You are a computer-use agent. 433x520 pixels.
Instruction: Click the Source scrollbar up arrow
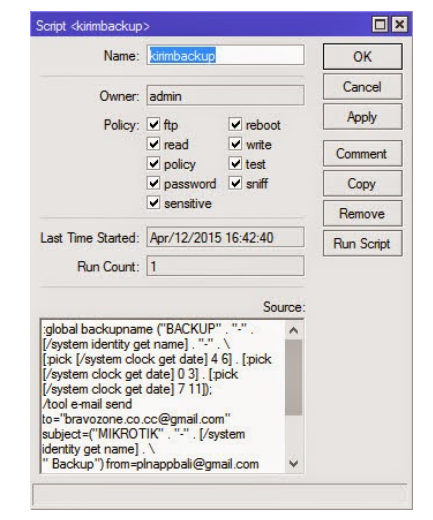(293, 330)
